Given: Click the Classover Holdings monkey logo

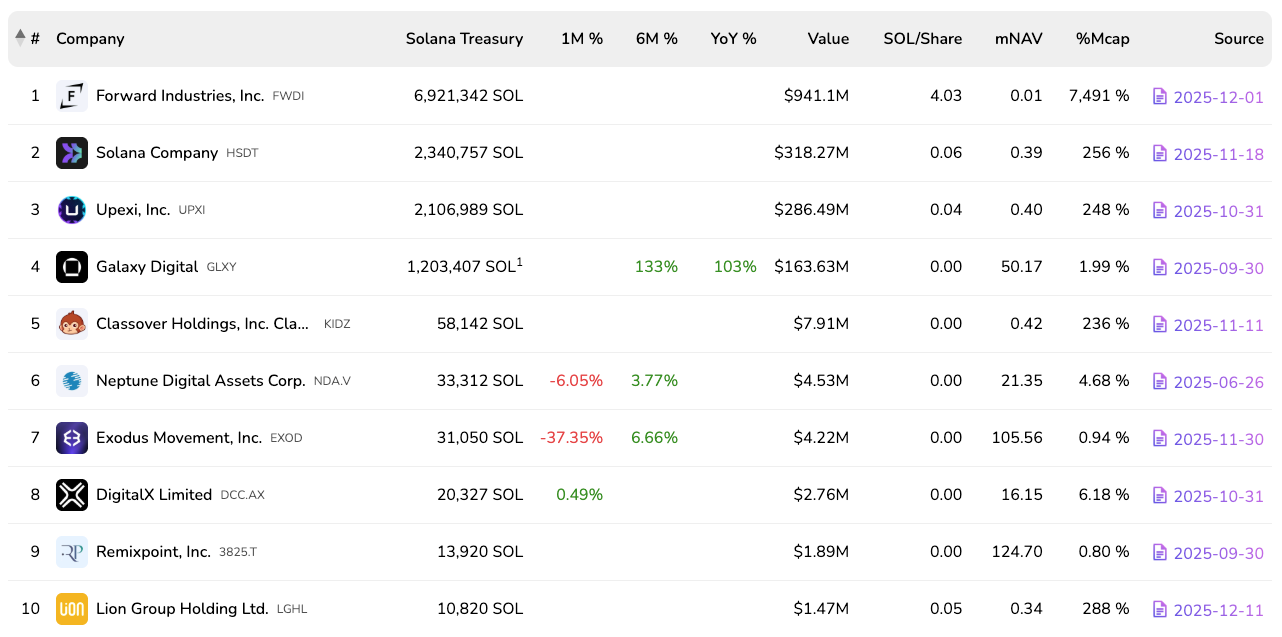Looking at the screenshot, I should point(72,324).
